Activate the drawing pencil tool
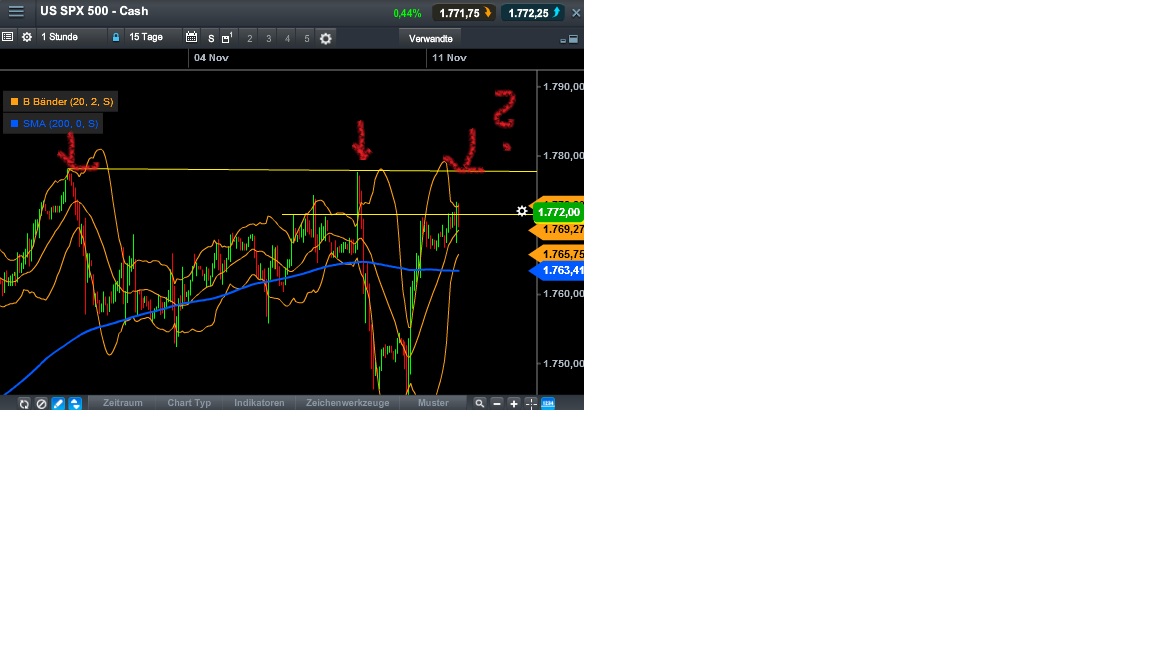 point(58,403)
